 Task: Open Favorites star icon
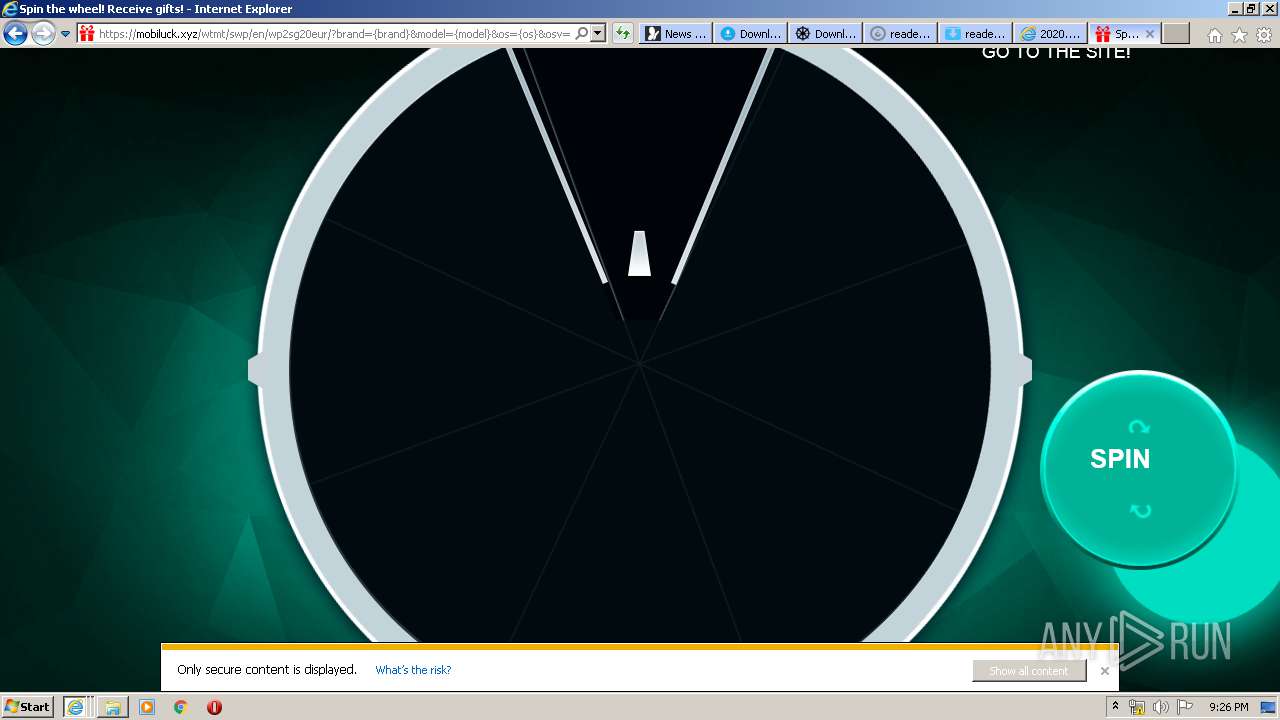(x=1239, y=35)
